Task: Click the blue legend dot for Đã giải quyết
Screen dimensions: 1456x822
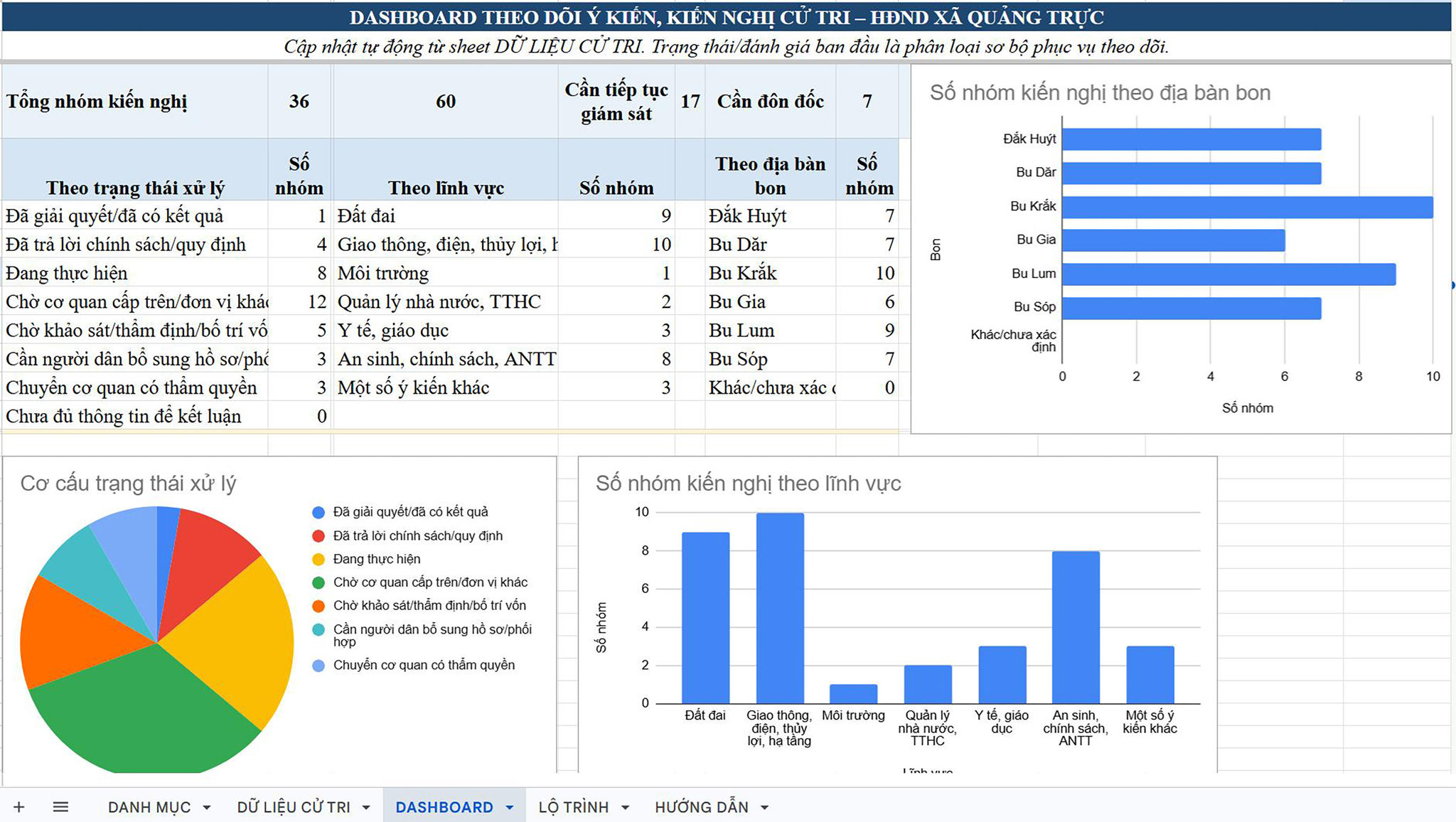Action: (318, 512)
